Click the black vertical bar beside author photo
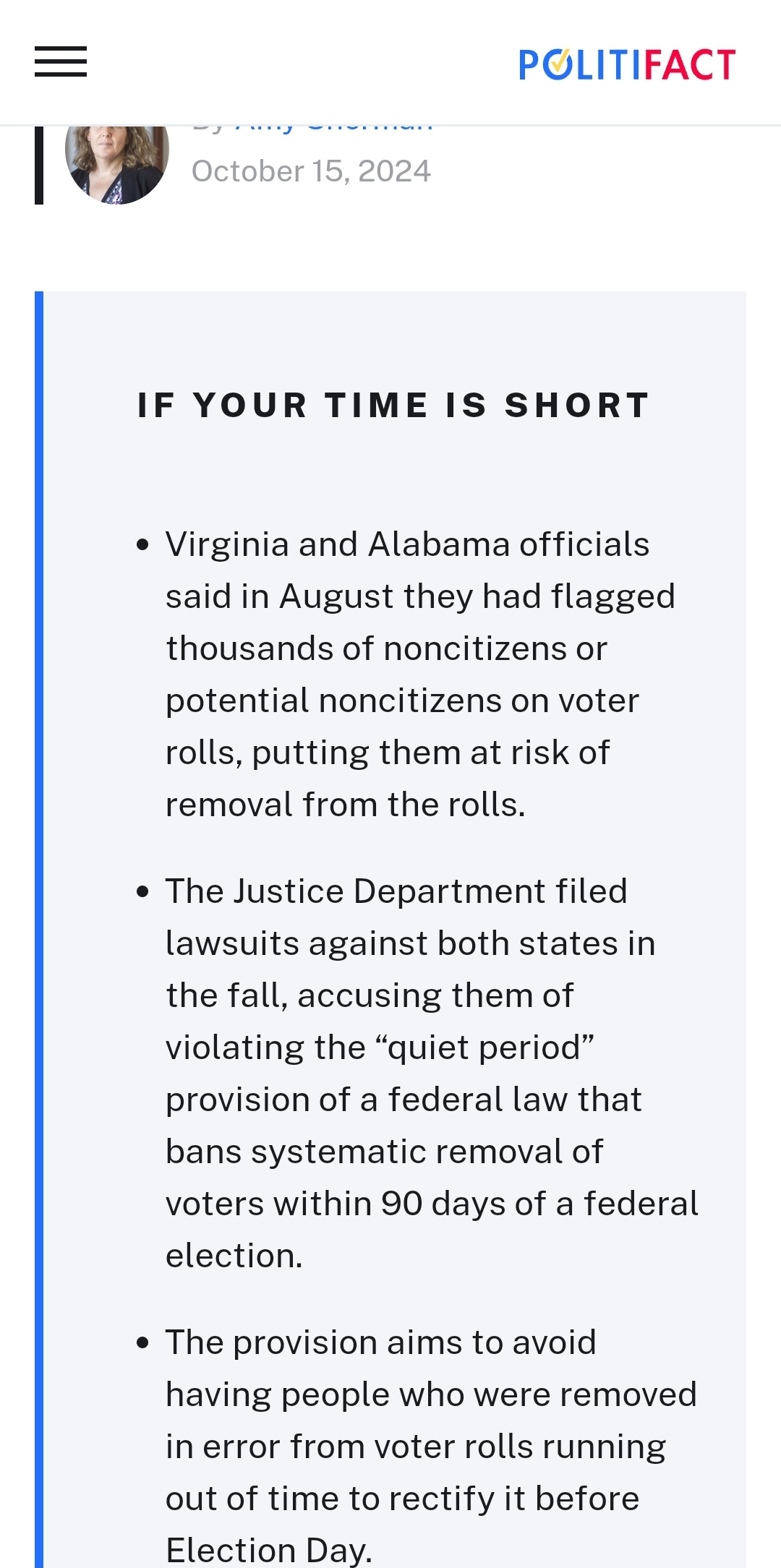781x1568 pixels. 39,165
